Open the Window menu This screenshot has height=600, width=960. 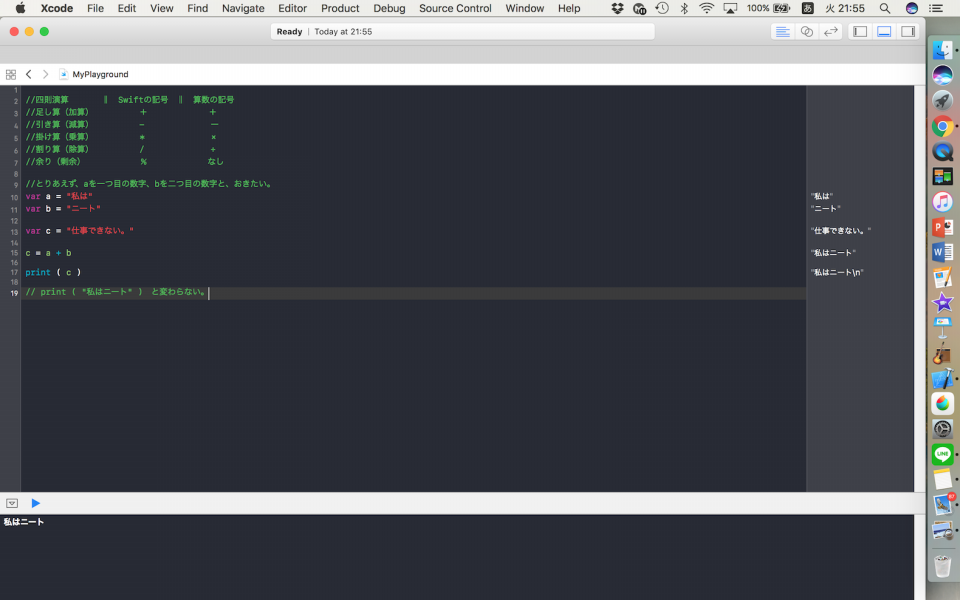tap(525, 8)
